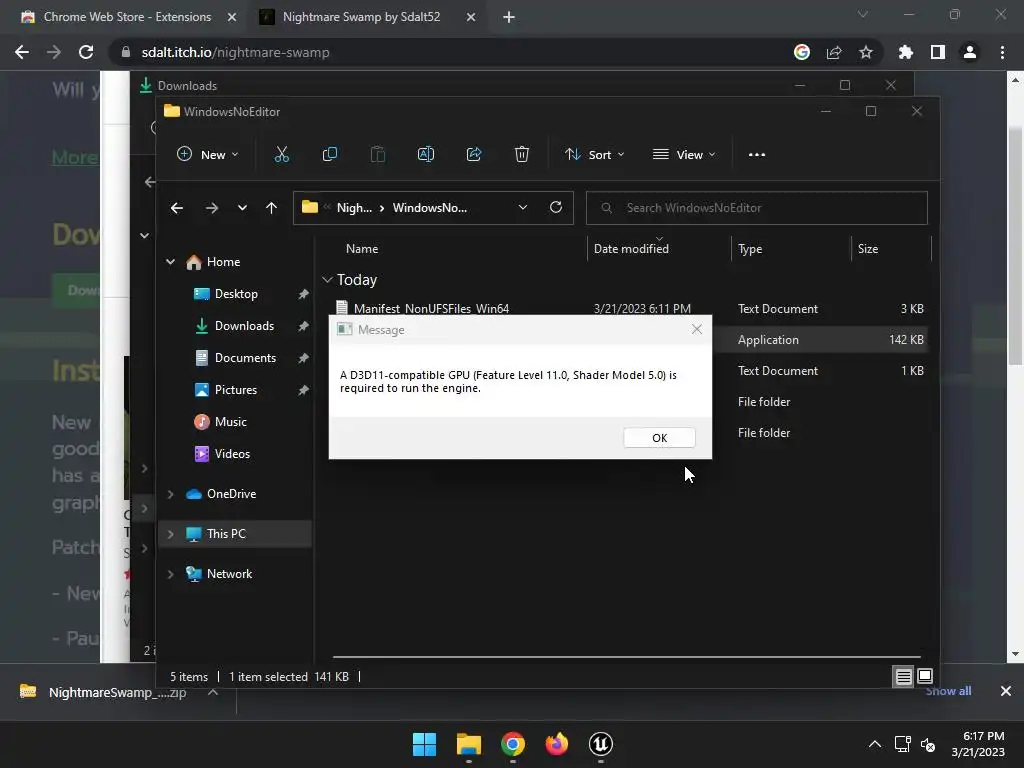The width and height of the screenshot is (1024, 768).
Task: Go back in File Explorer
Action: coord(176,208)
